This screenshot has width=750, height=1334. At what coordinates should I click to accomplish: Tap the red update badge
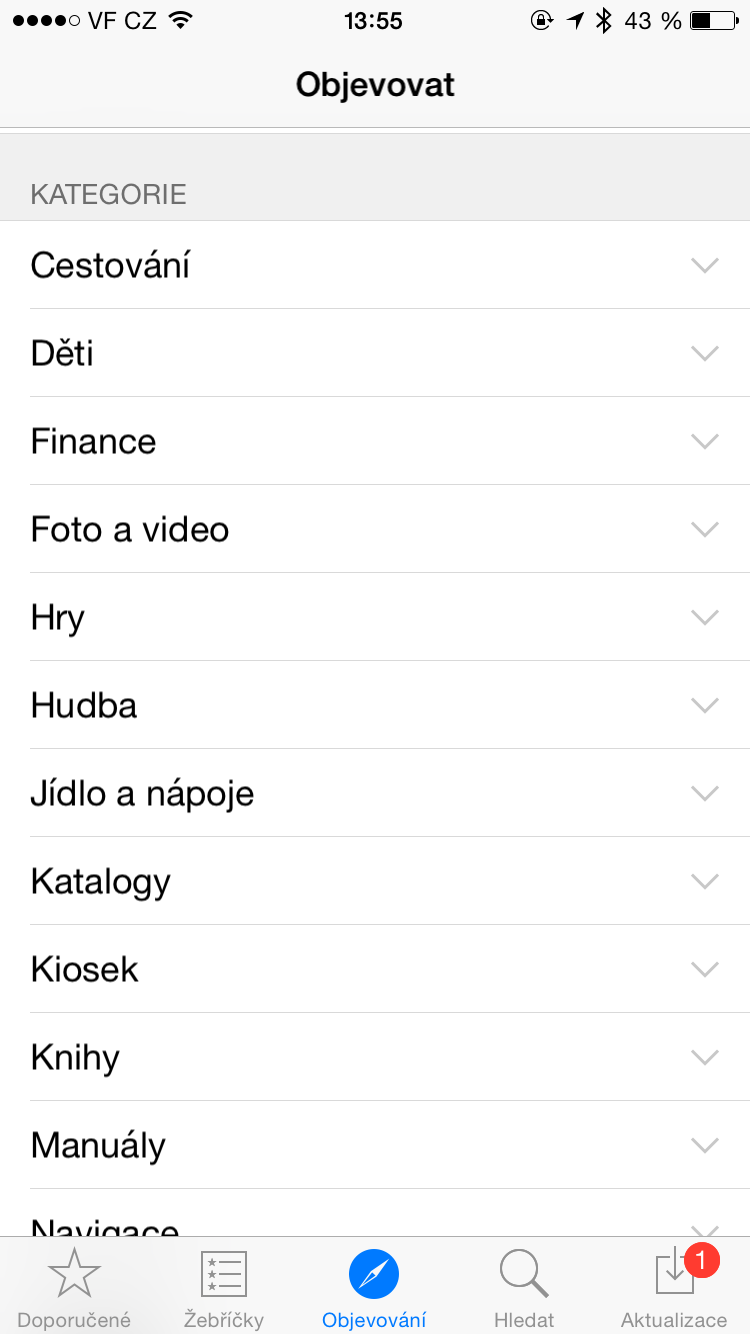point(702,1260)
